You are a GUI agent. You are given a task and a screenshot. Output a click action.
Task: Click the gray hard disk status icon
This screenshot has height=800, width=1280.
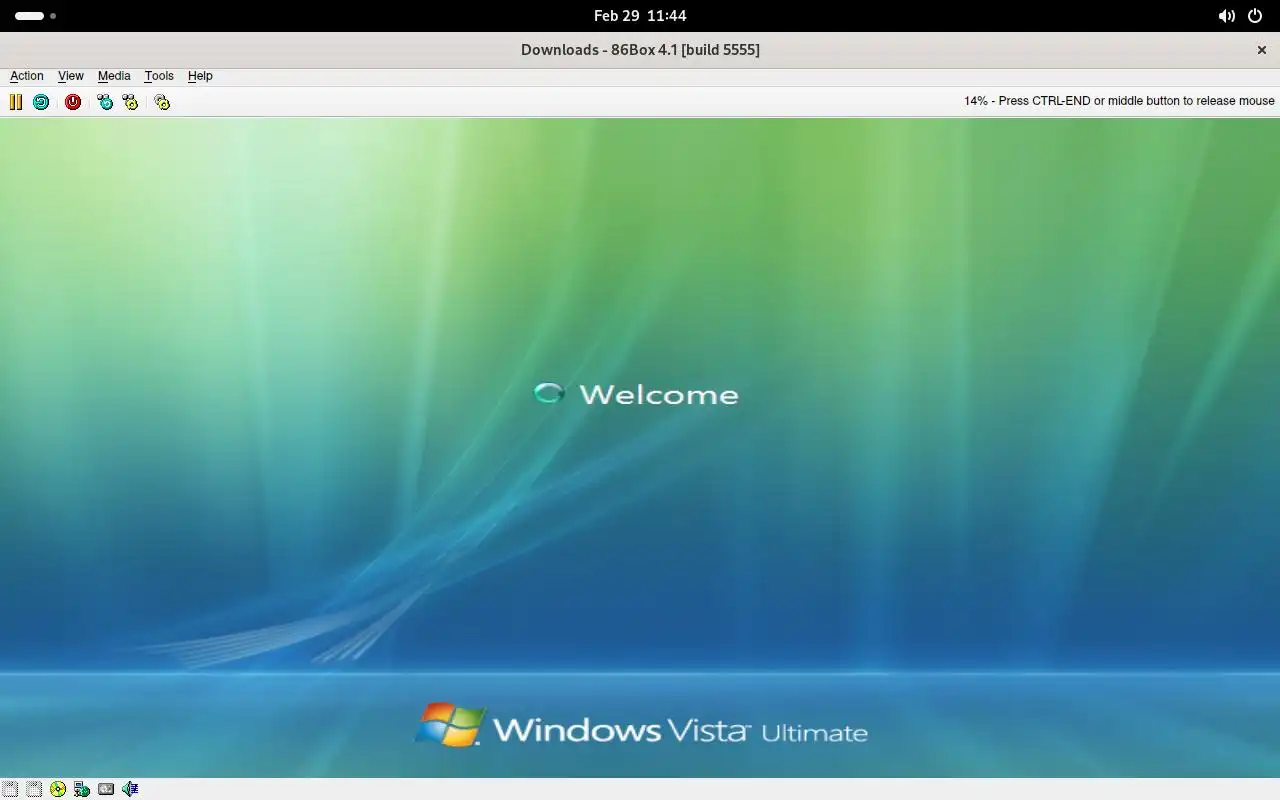click(x=106, y=789)
